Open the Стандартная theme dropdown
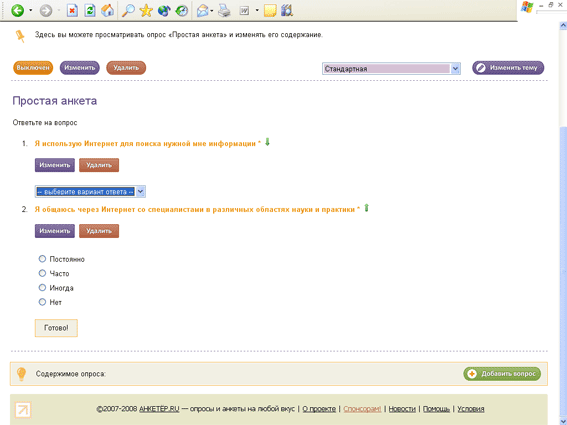The width and height of the screenshot is (567, 425). [x=391, y=68]
